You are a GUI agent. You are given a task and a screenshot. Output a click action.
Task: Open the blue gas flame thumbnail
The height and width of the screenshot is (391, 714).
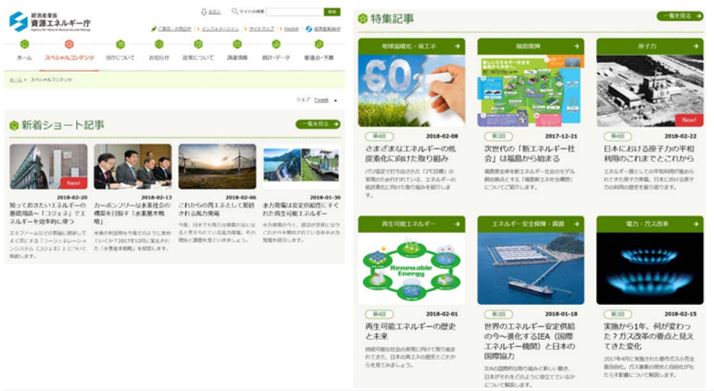(x=650, y=269)
